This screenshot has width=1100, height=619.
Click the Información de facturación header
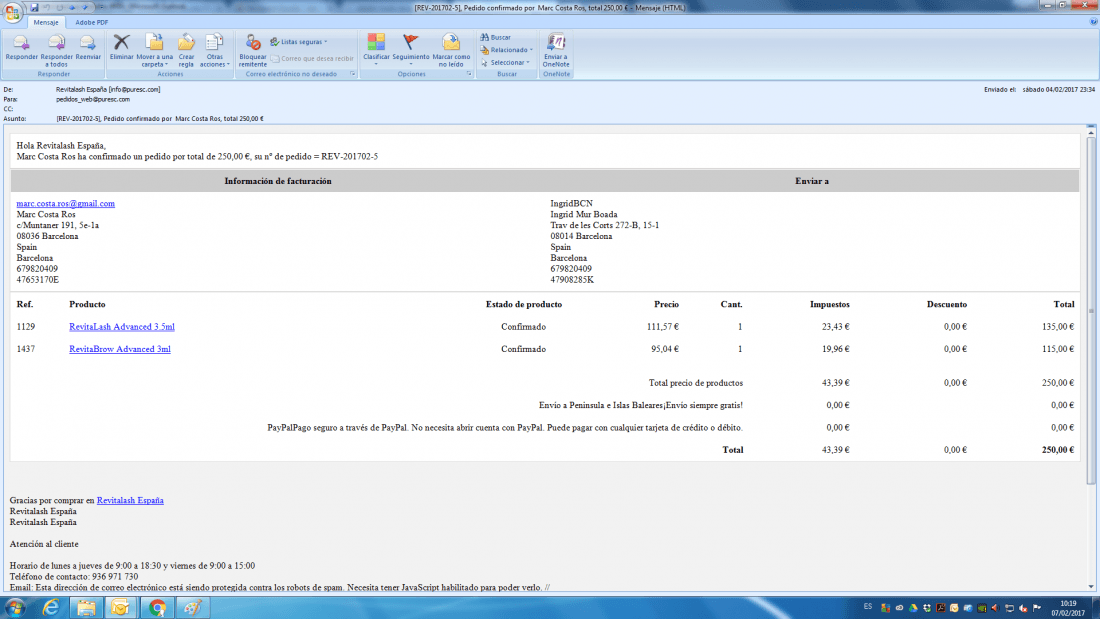278,181
